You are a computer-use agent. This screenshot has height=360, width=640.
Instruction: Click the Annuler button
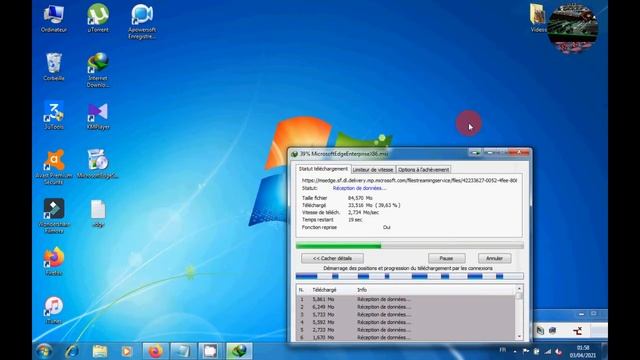click(x=494, y=258)
